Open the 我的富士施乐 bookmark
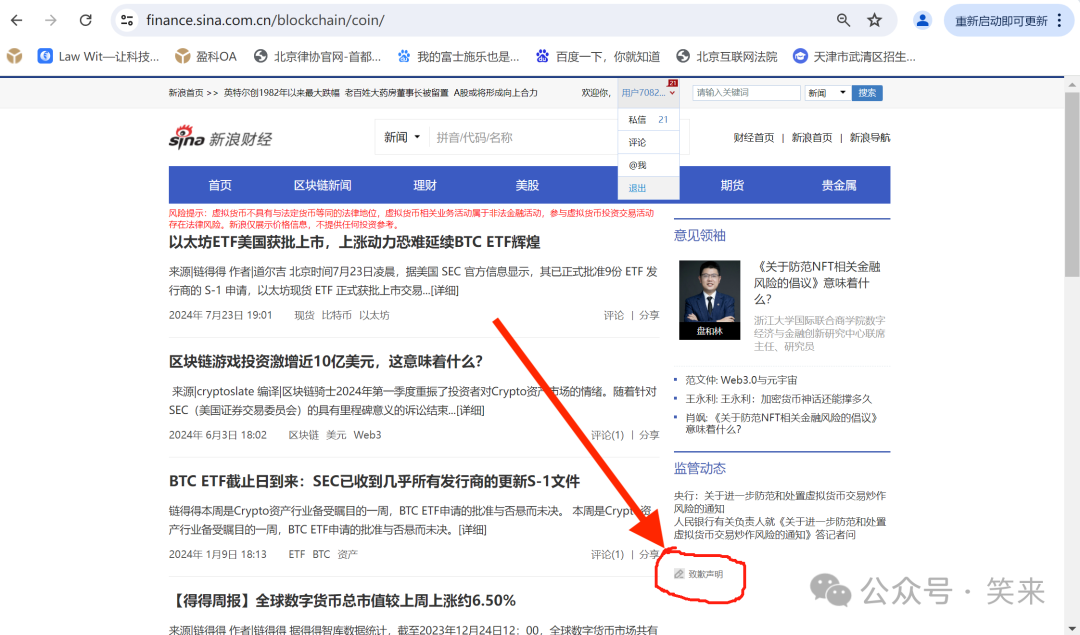1080x635 pixels. click(x=458, y=56)
